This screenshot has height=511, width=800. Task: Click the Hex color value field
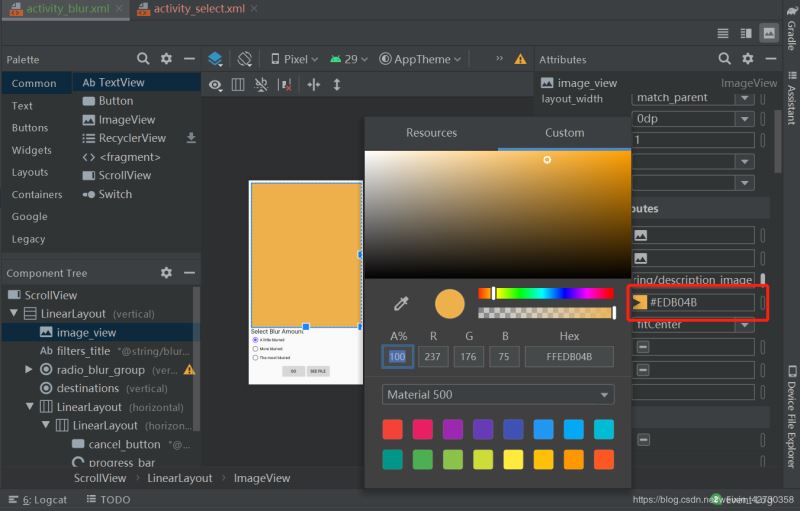[569, 356]
